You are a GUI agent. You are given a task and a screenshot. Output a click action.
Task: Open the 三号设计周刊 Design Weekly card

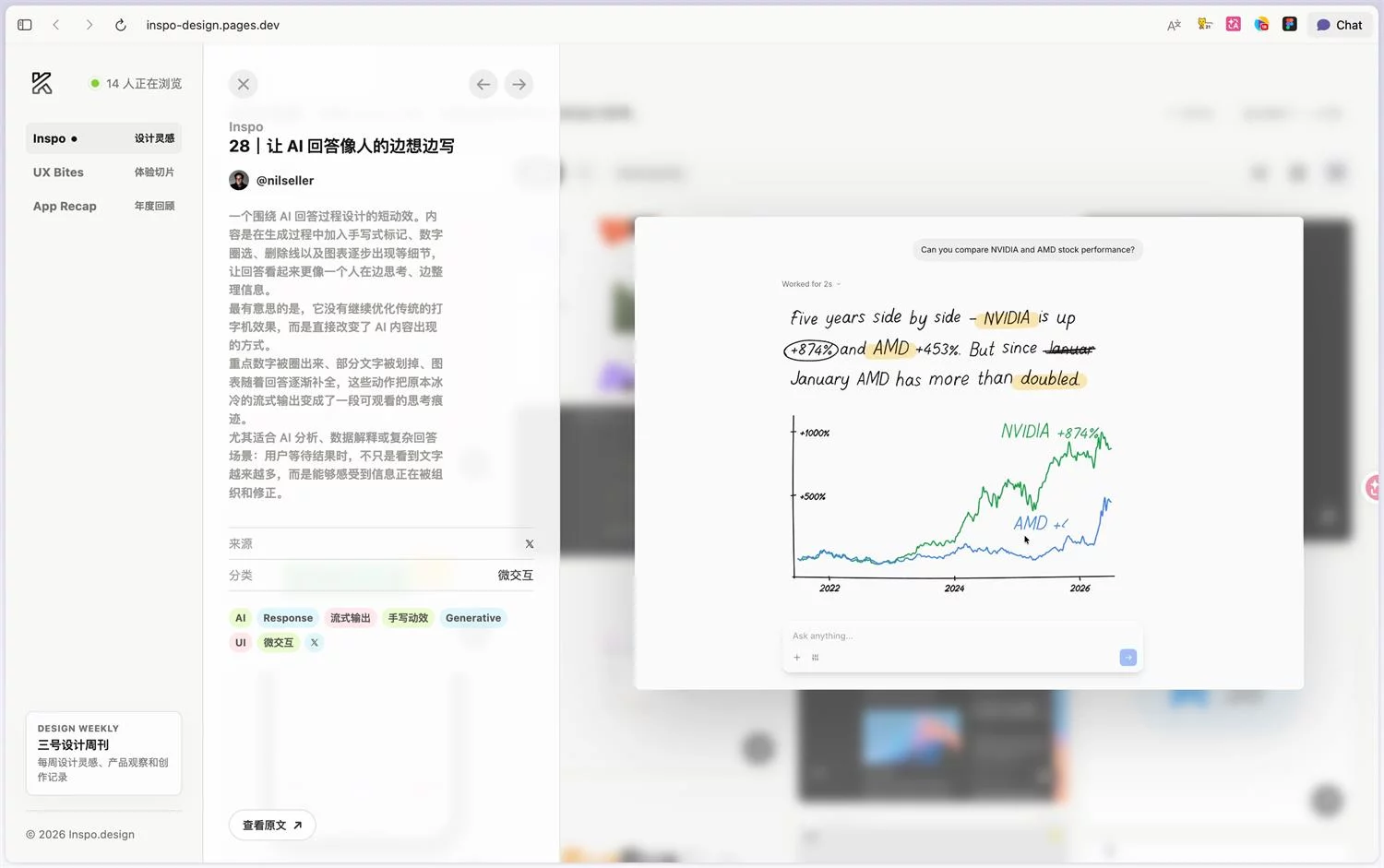pos(103,753)
